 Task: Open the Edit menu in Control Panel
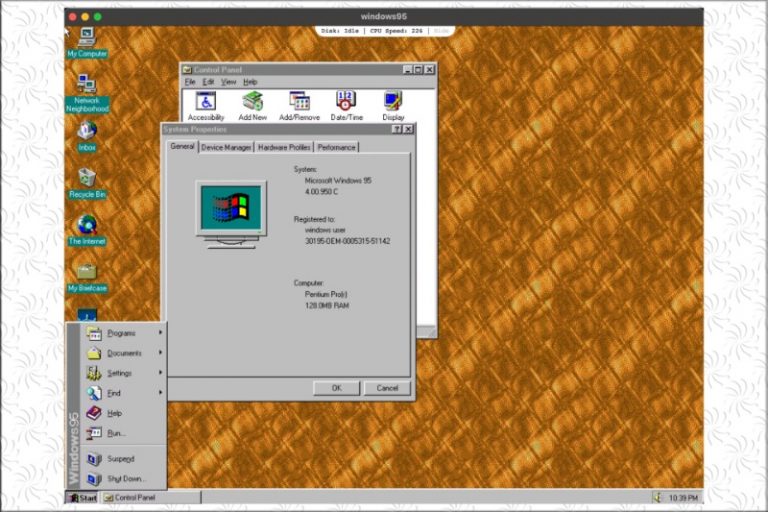[x=208, y=82]
